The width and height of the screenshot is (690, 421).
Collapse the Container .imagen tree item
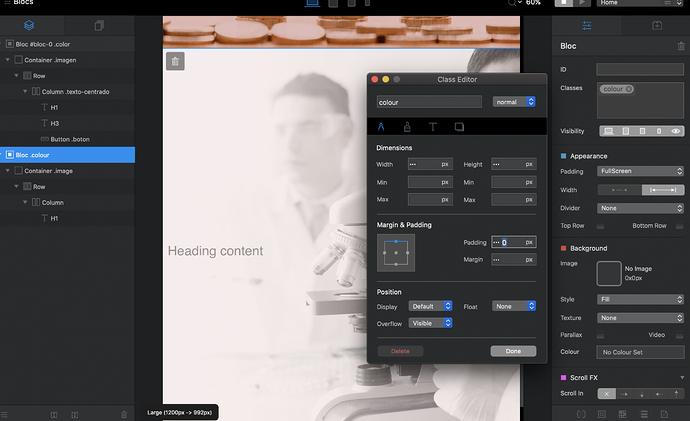(x=7, y=60)
